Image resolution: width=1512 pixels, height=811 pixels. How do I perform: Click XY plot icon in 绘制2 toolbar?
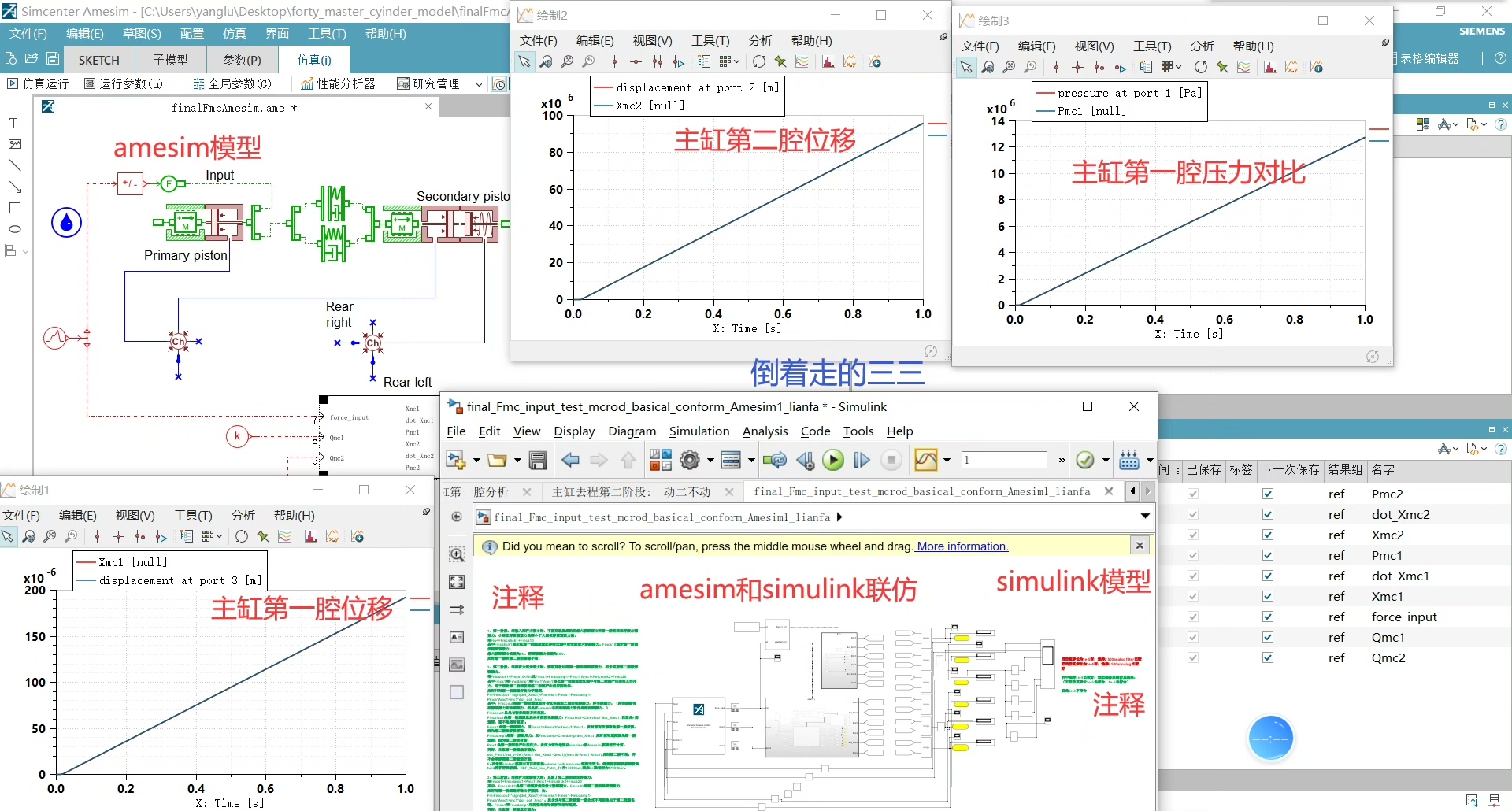(850, 61)
